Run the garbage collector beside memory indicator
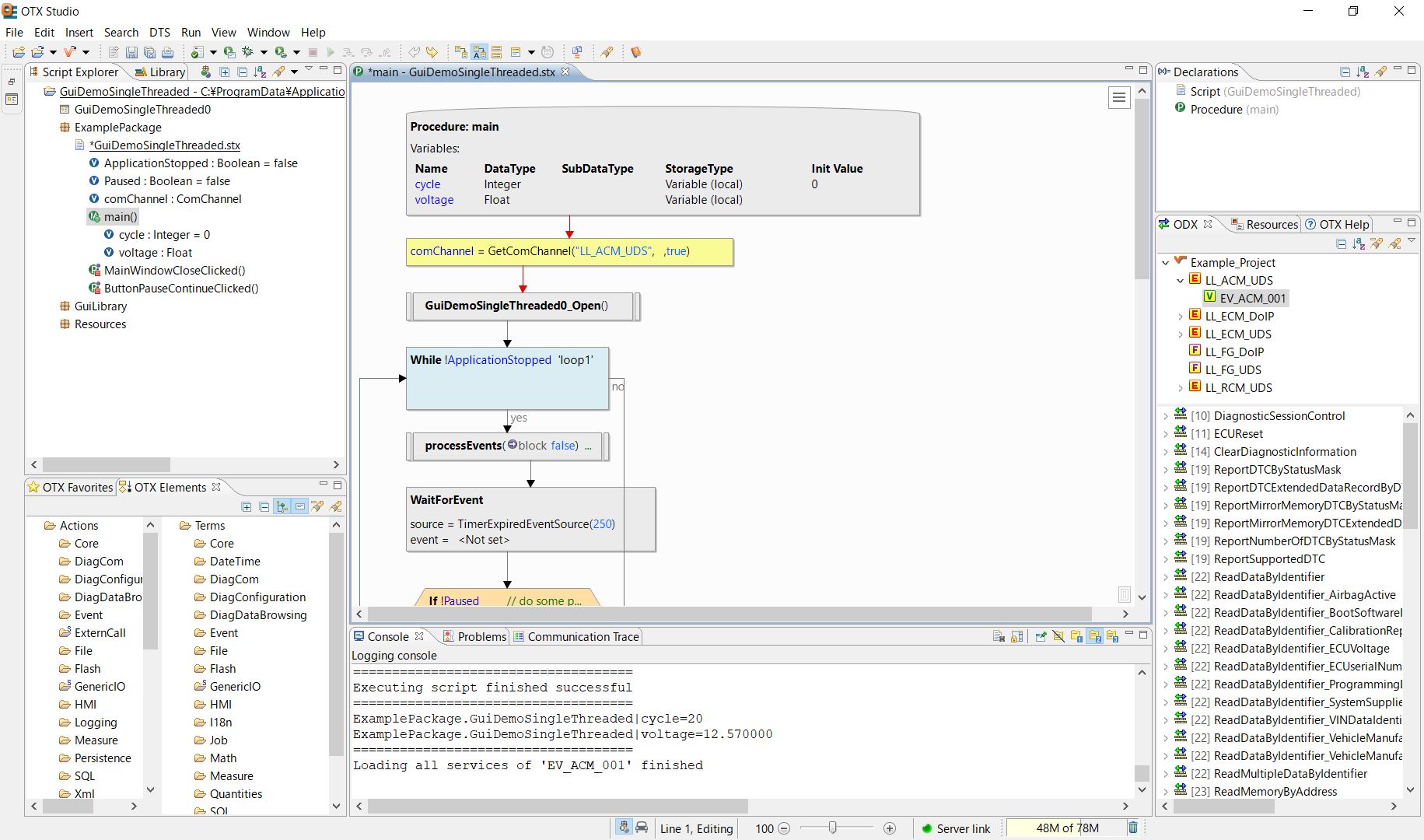 1133,828
